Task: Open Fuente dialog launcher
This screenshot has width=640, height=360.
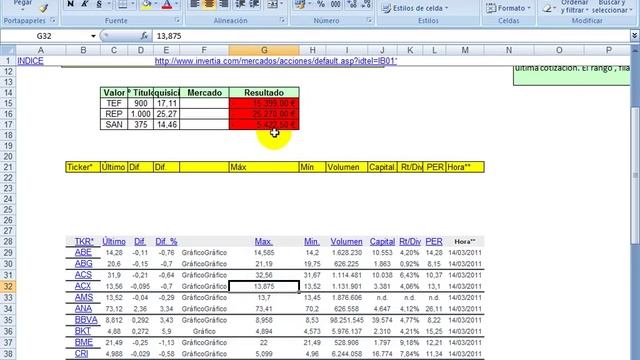Action: pyautogui.click(x=177, y=20)
